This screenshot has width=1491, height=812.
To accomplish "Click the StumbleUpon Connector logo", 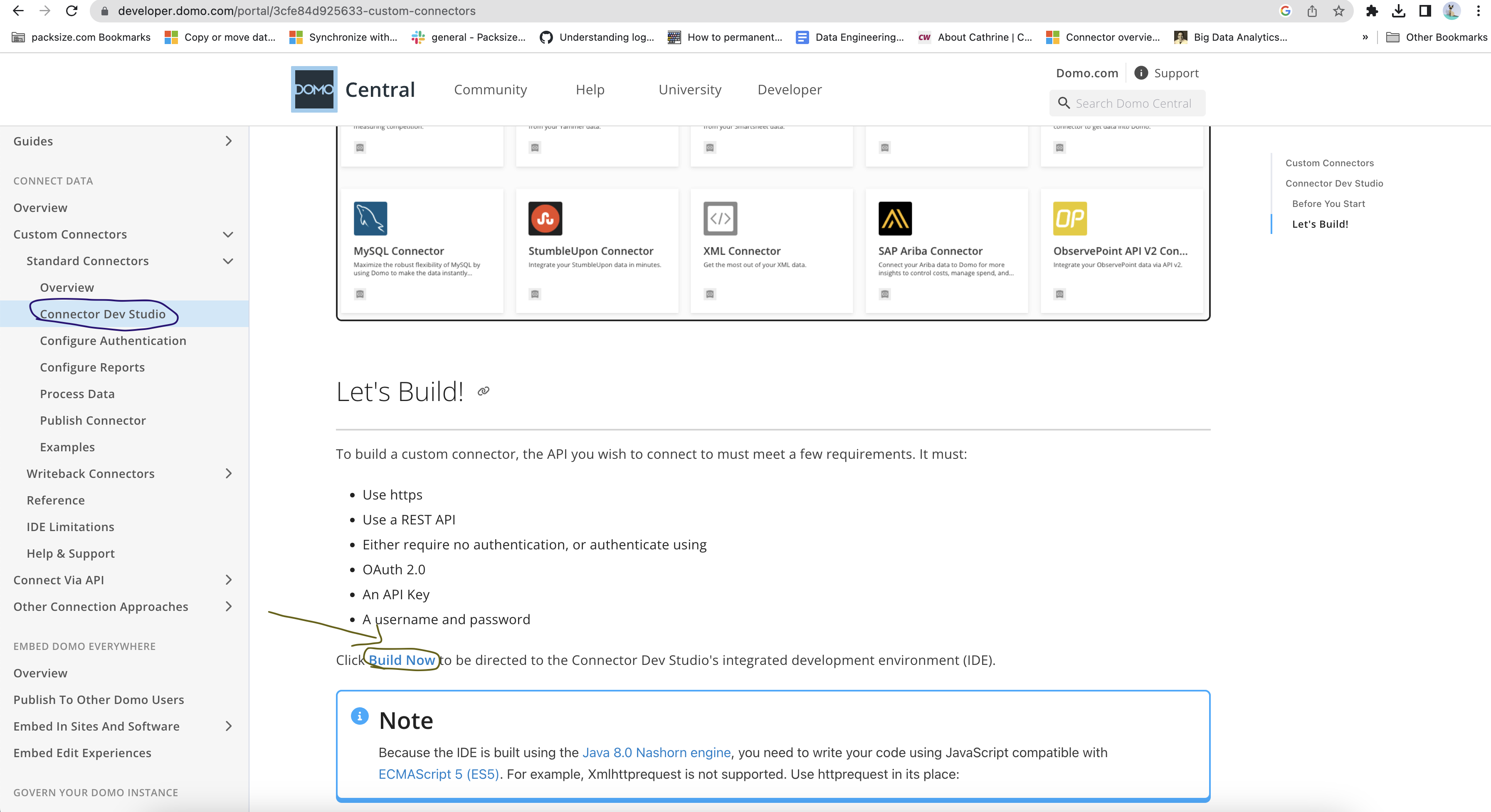I will point(545,218).
